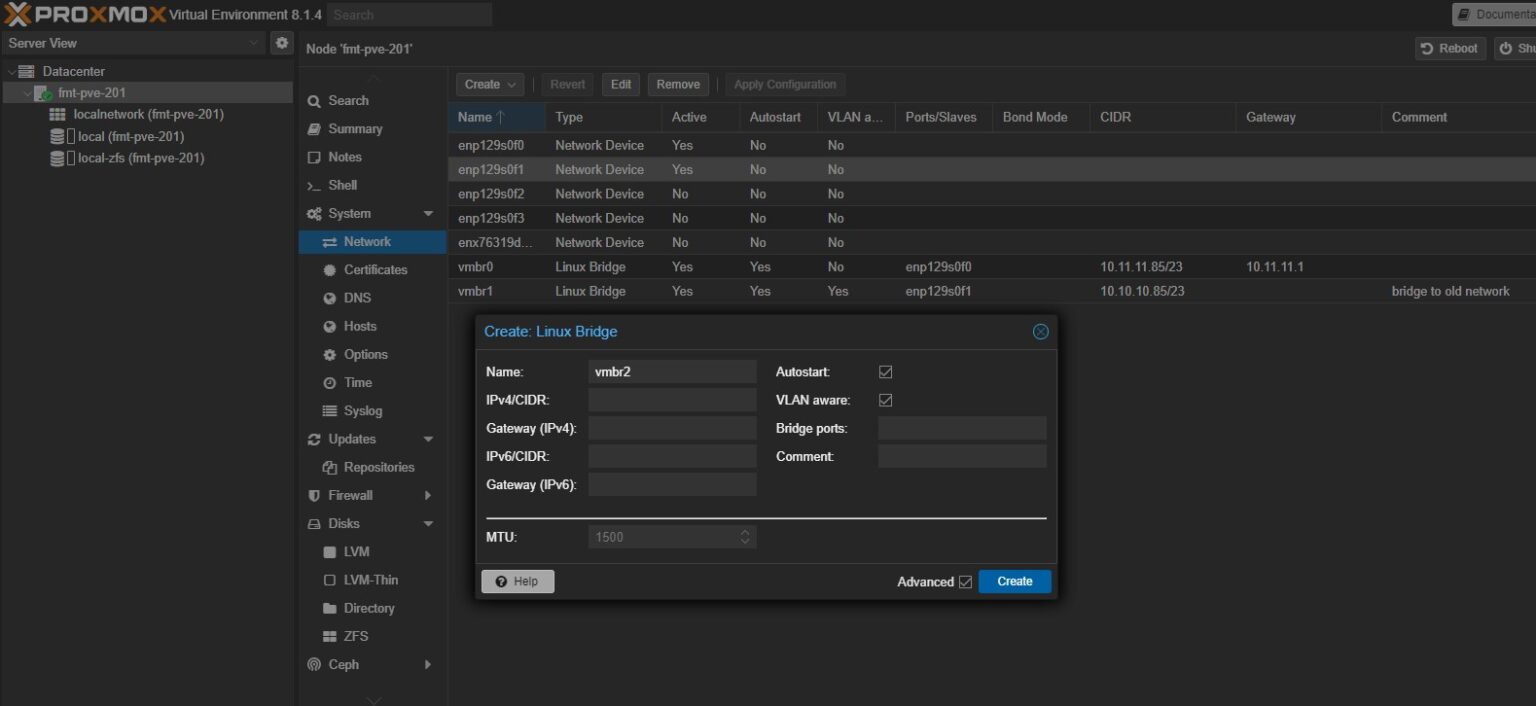Click the IPv4/CIDR input field
The image size is (1536, 706).
[671, 399]
